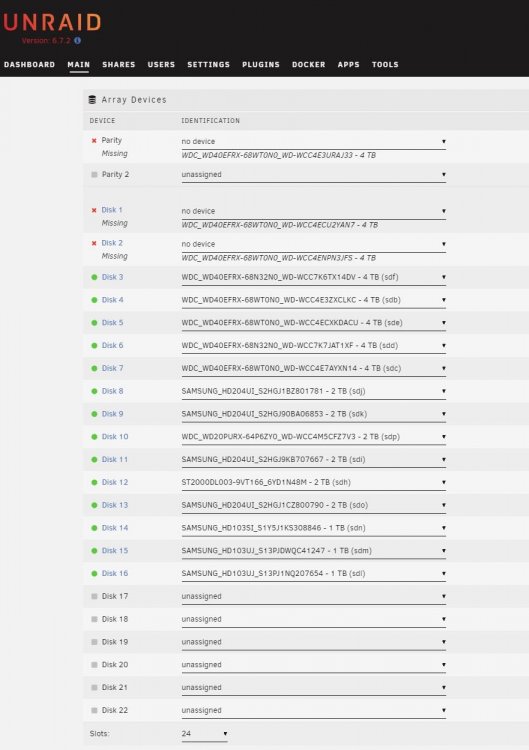Image resolution: width=529 pixels, height=750 pixels.
Task: Go to the Dashboard tab
Action: [30, 65]
